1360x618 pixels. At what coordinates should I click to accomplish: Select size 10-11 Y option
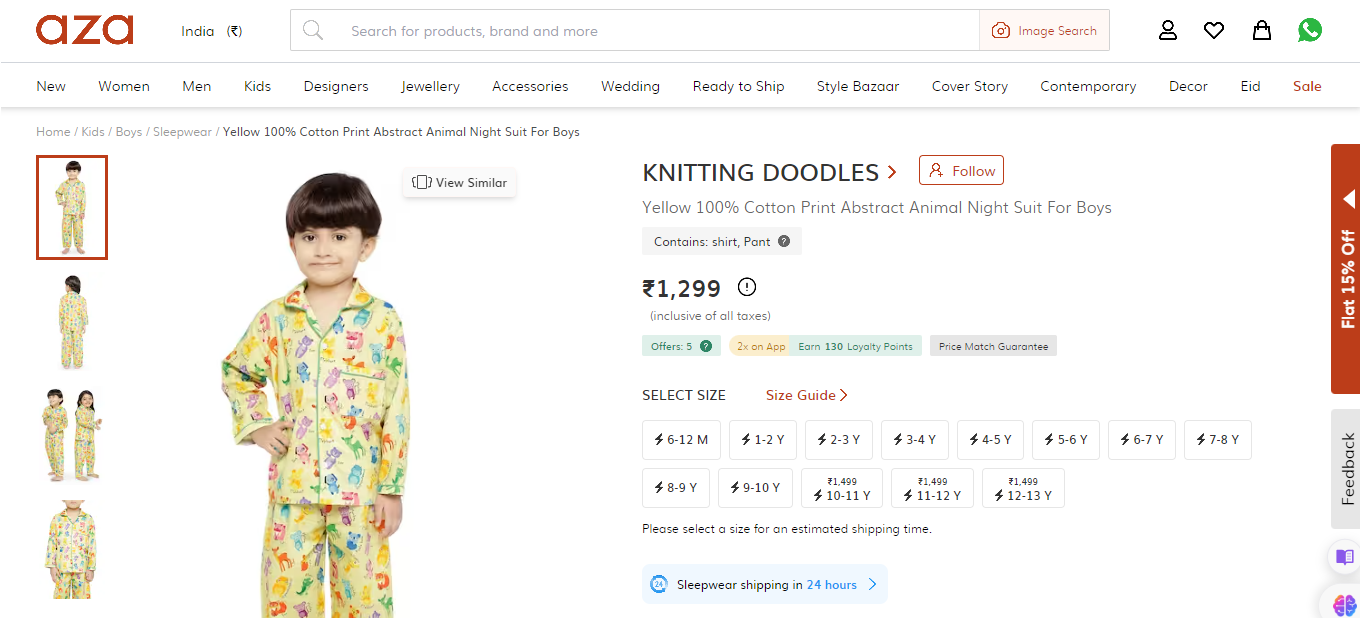click(842, 489)
